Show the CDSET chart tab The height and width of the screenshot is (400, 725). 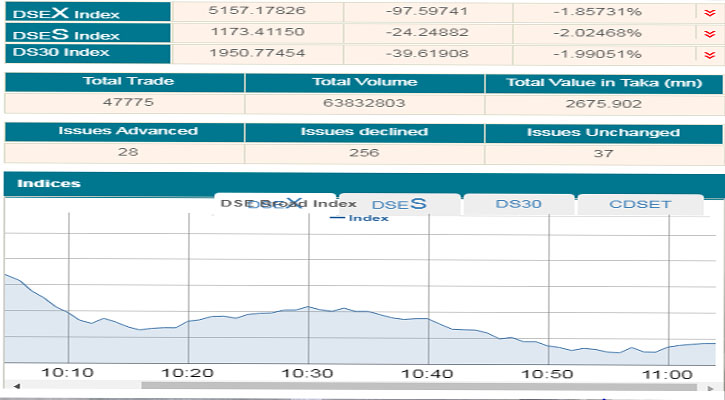coord(640,204)
